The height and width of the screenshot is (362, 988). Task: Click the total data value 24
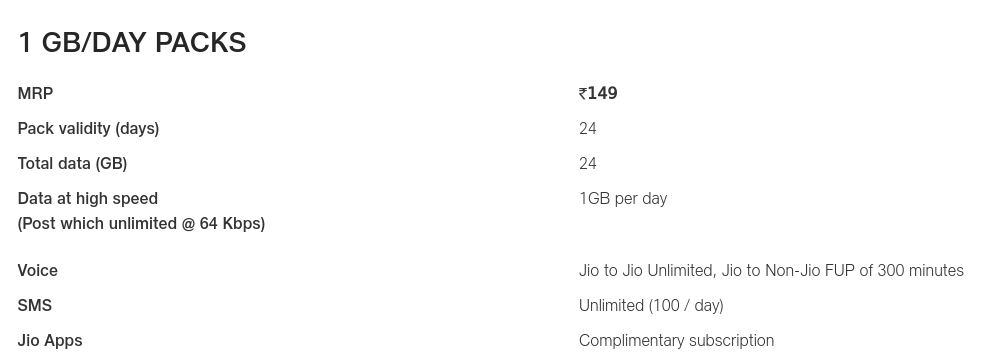(588, 164)
